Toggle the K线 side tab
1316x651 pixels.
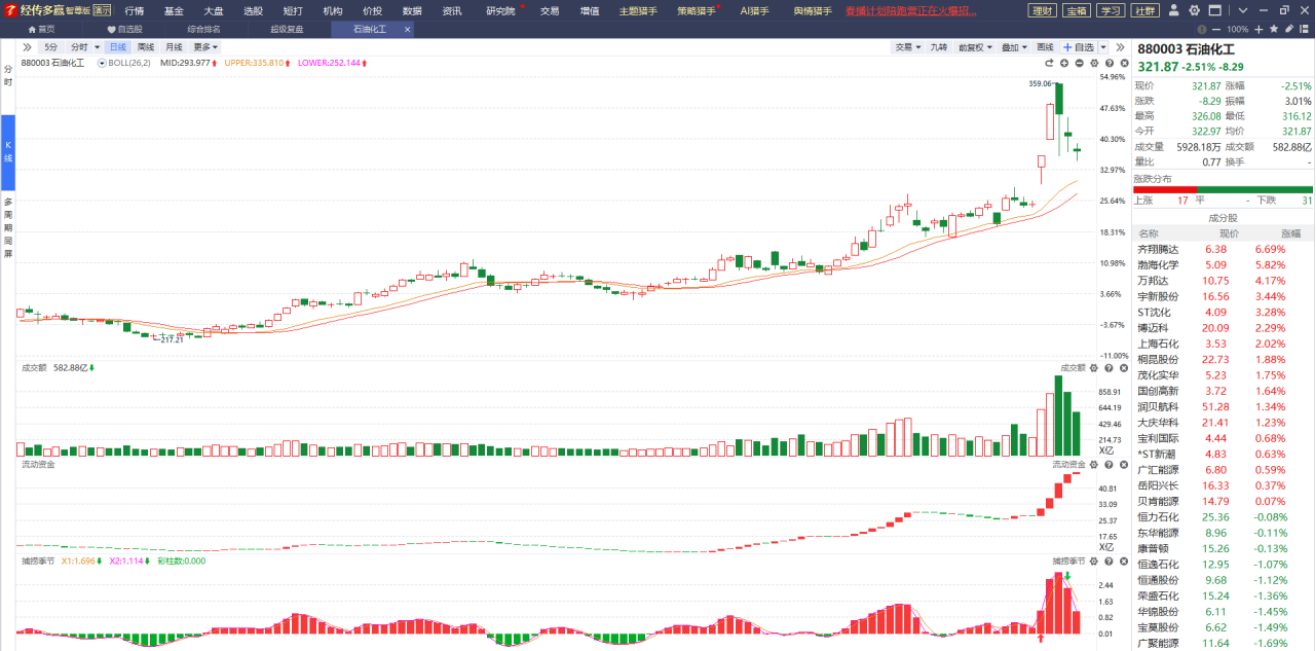click(8, 152)
